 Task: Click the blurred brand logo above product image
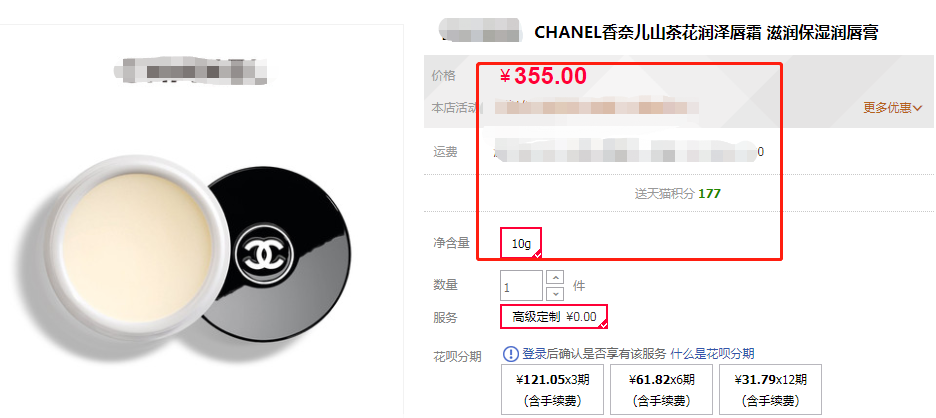click(190, 70)
